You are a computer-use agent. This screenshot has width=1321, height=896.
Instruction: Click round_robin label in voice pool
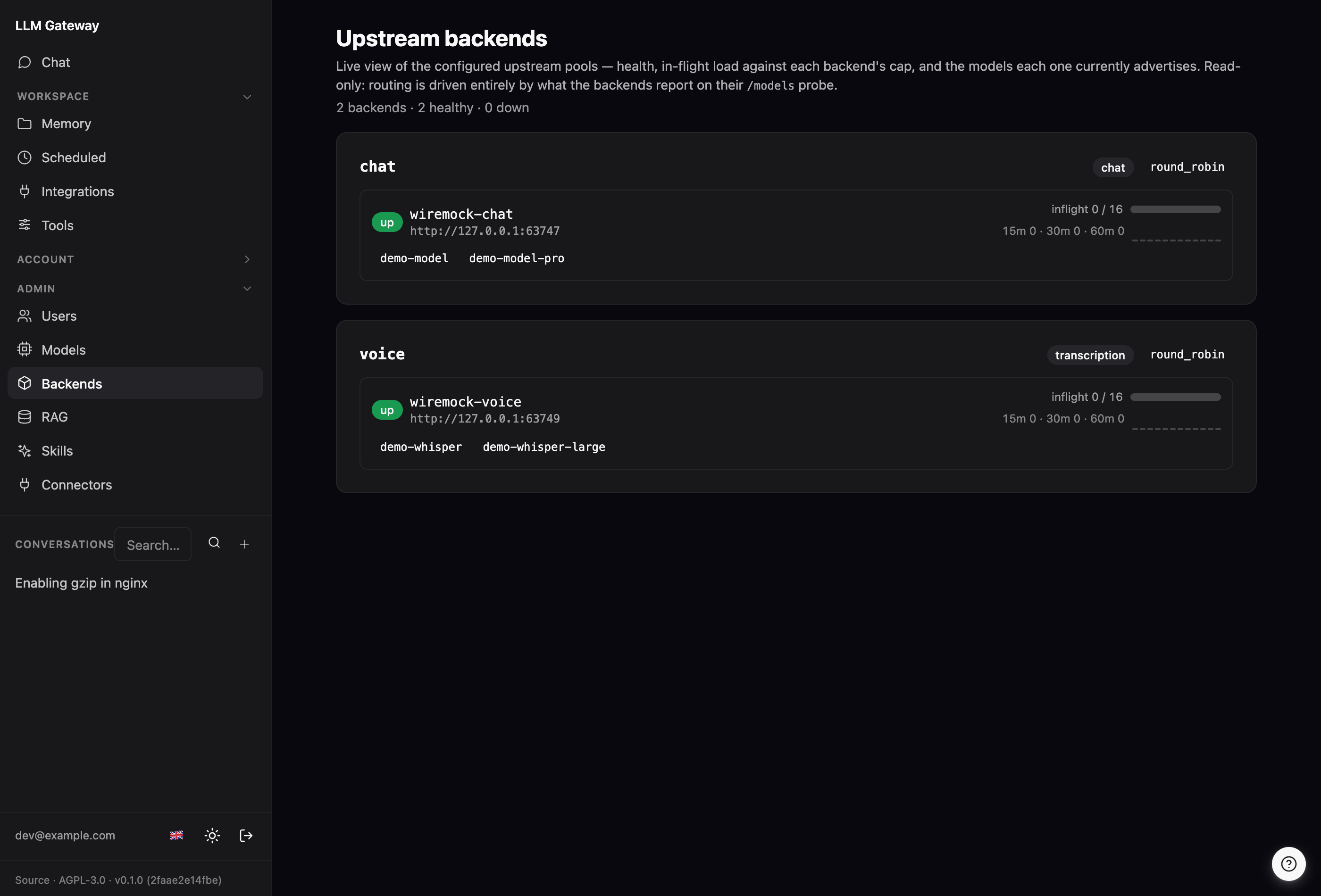pos(1187,355)
